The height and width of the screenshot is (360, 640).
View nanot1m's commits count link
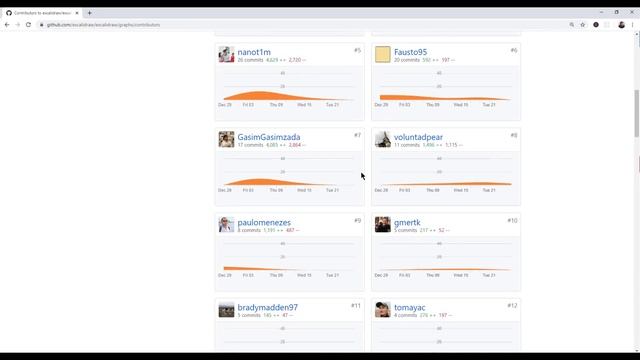click(x=250, y=60)
